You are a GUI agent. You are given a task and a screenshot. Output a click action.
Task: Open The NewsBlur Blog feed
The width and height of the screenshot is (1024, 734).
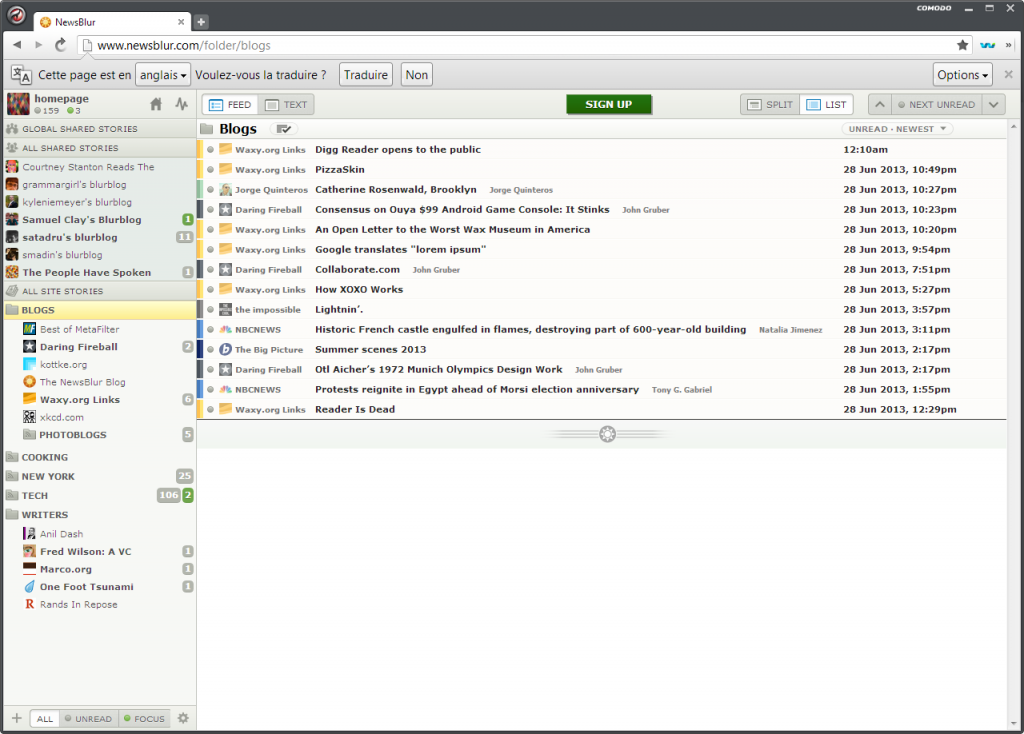pyautogui.click(x=99, y=382)
